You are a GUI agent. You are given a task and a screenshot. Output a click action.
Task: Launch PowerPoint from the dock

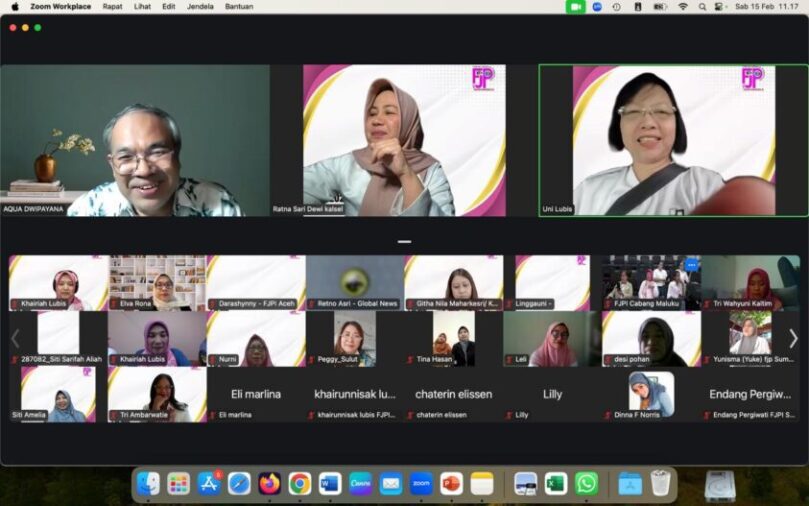(451, 484)
